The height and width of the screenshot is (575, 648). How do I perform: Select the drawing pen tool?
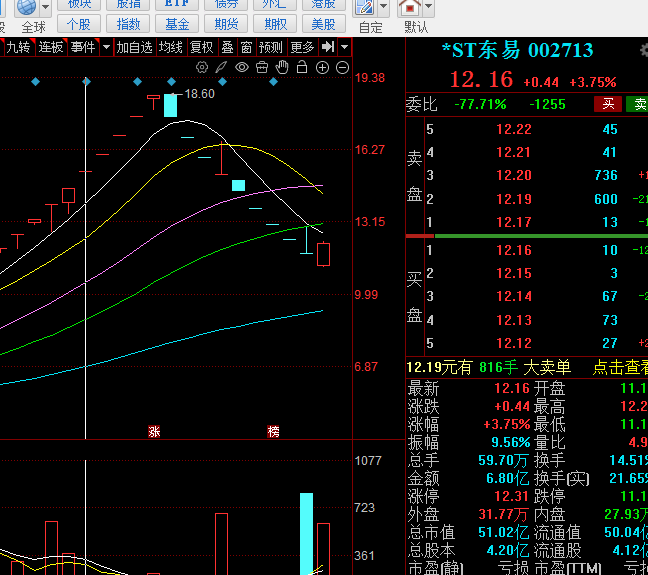coord(222,67)
